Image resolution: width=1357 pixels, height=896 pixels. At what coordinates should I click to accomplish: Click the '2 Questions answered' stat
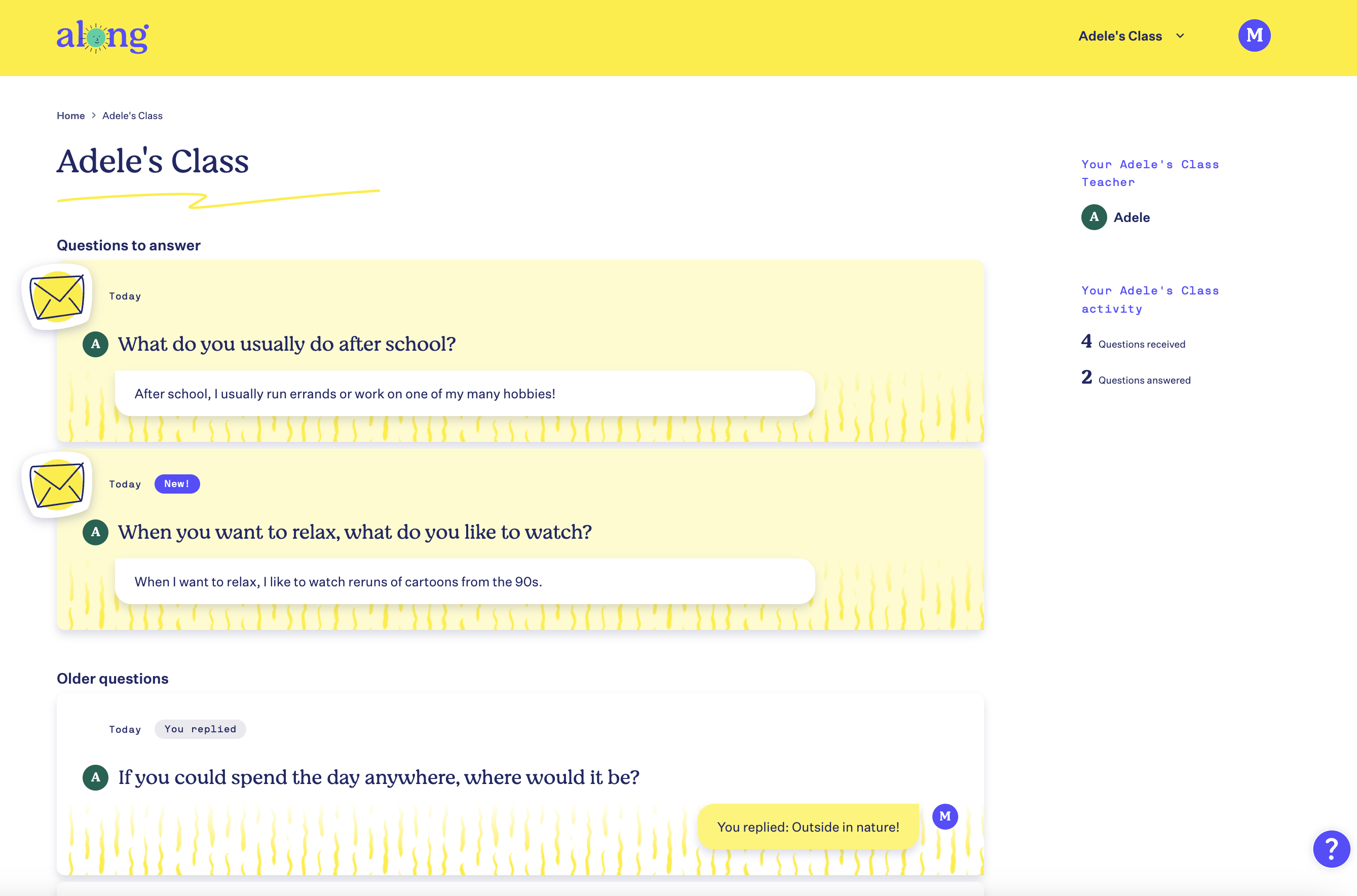click(1136, 378)
